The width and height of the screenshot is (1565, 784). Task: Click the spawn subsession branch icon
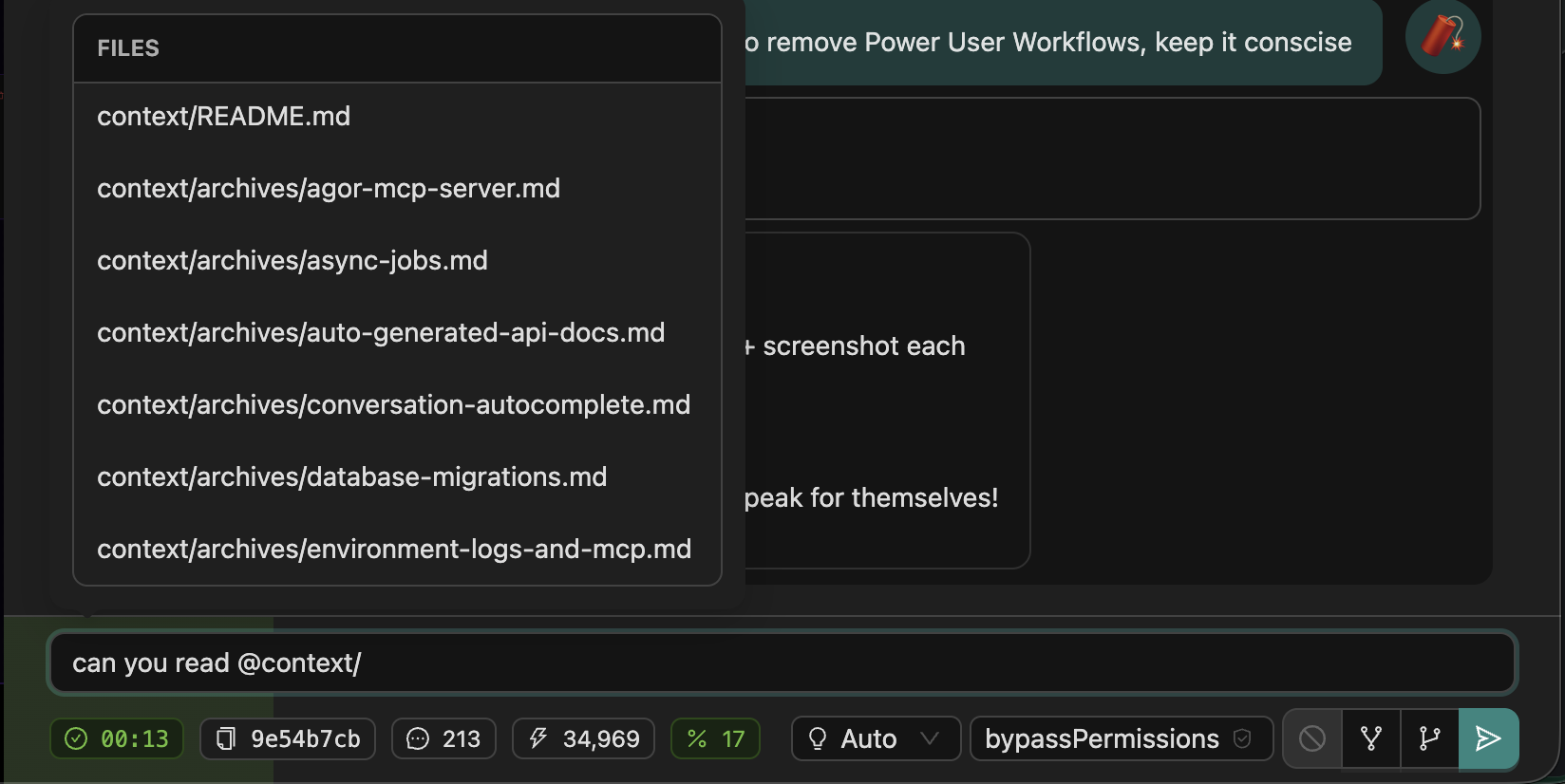tap(1429, 738)
